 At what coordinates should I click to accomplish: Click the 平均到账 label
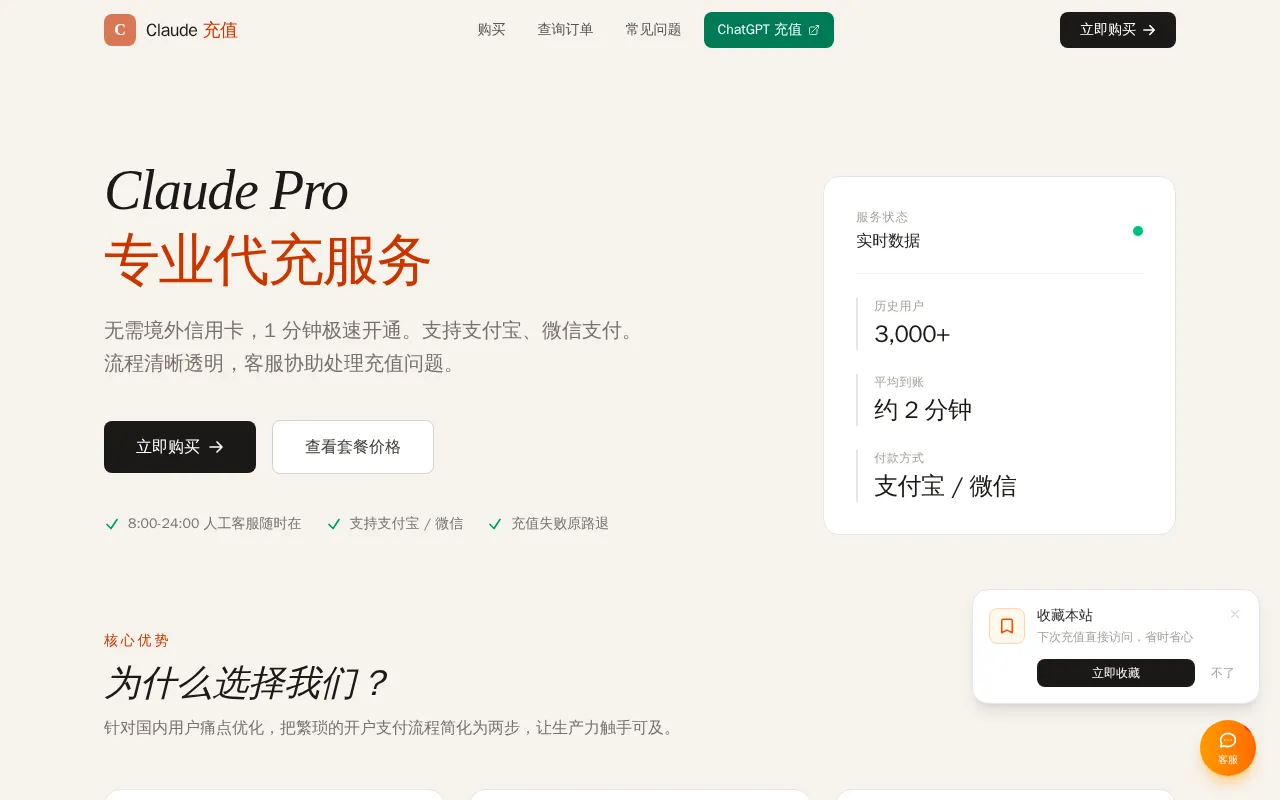(899, 382)
